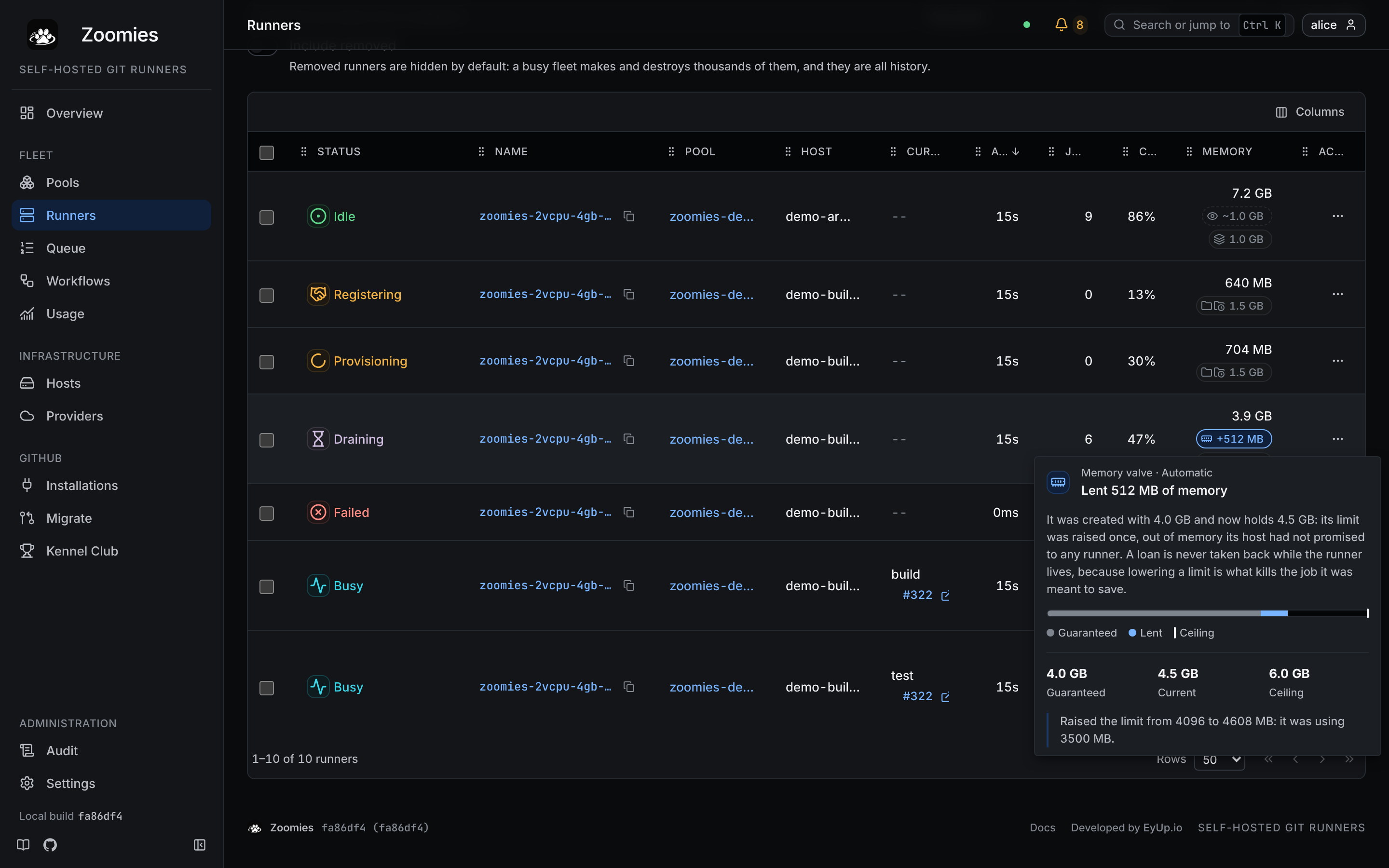
Task: Follow the Developed by EyUp.io link
Action: click(1126, 827)
